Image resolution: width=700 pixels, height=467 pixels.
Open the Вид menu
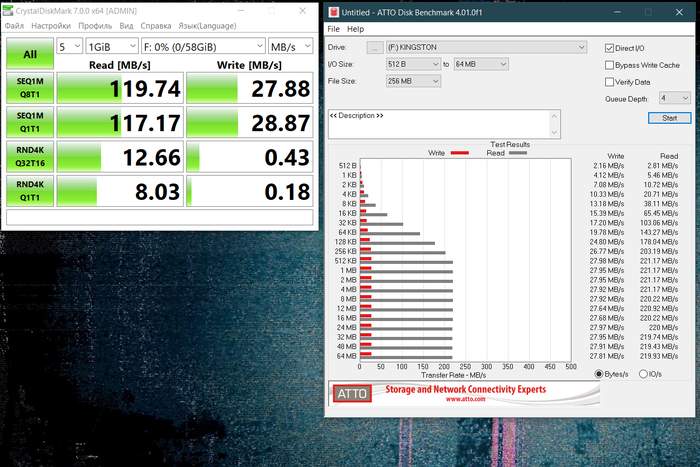click(126, 26)
